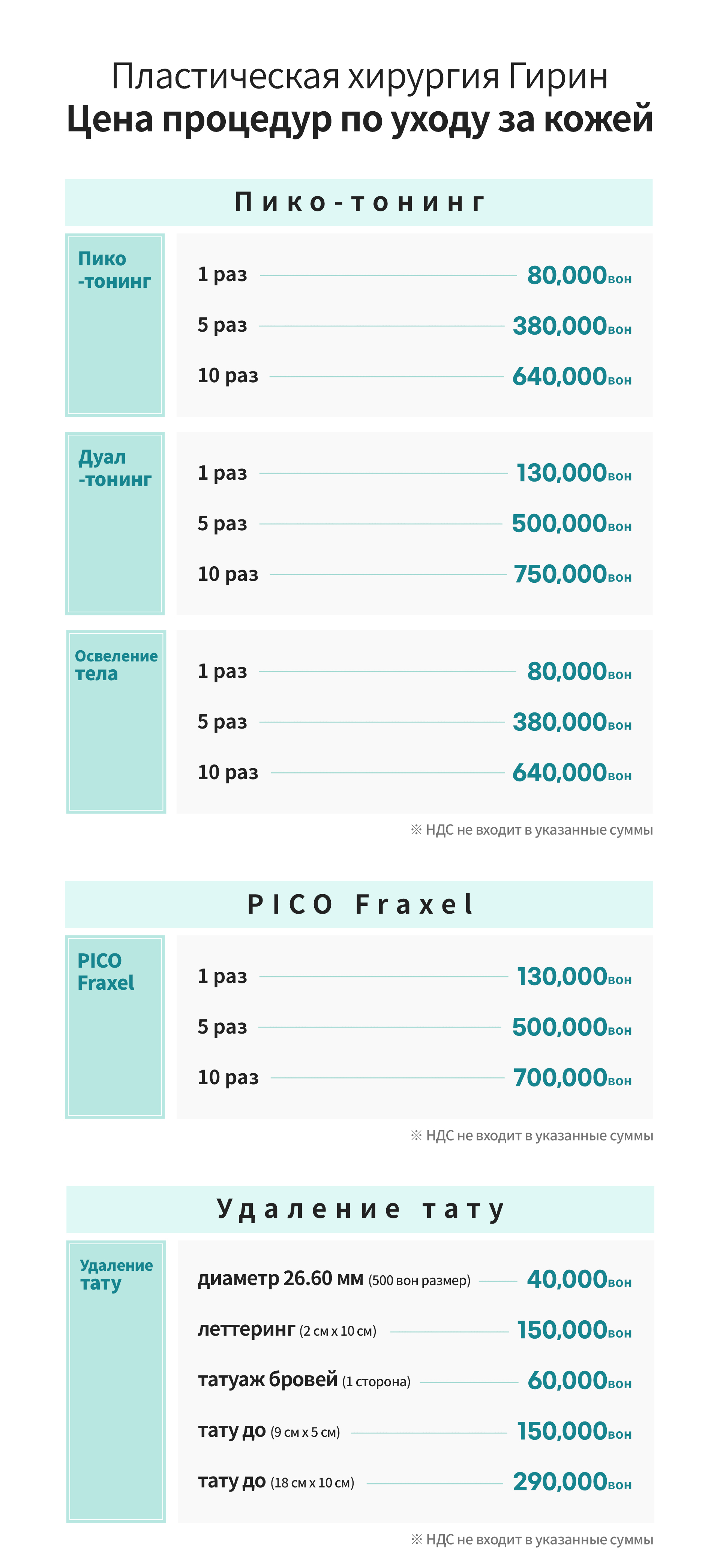Image resolution: width=720 pixels, height=1568 pixels.
Task: Click the 750,000 вон Дуал-тонинг price
Action: coord(573,574)
